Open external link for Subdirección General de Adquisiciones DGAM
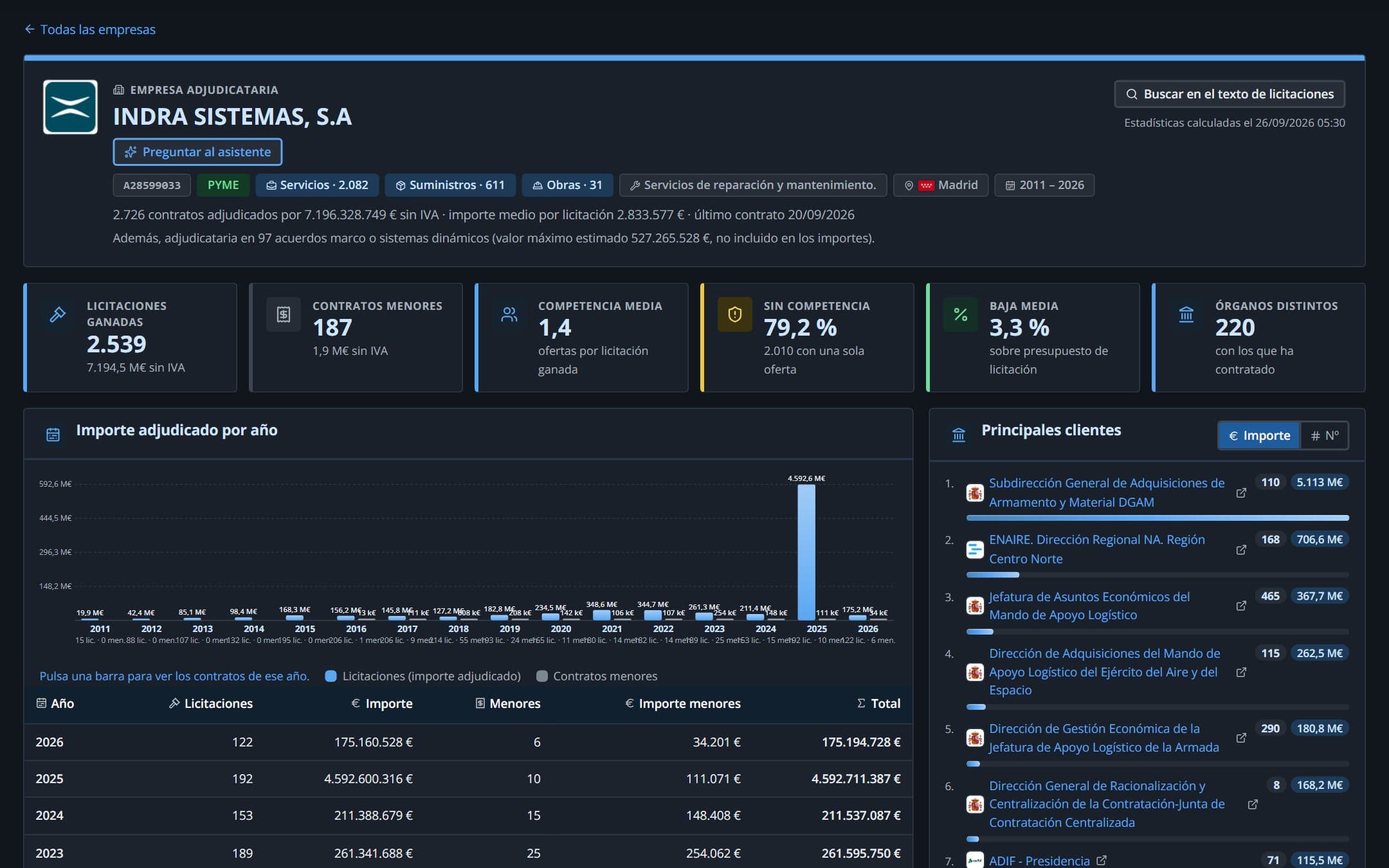Image resolution: width=1389 pixels, height=868 pixels. pyautogui.click(x=1241, y=493)
